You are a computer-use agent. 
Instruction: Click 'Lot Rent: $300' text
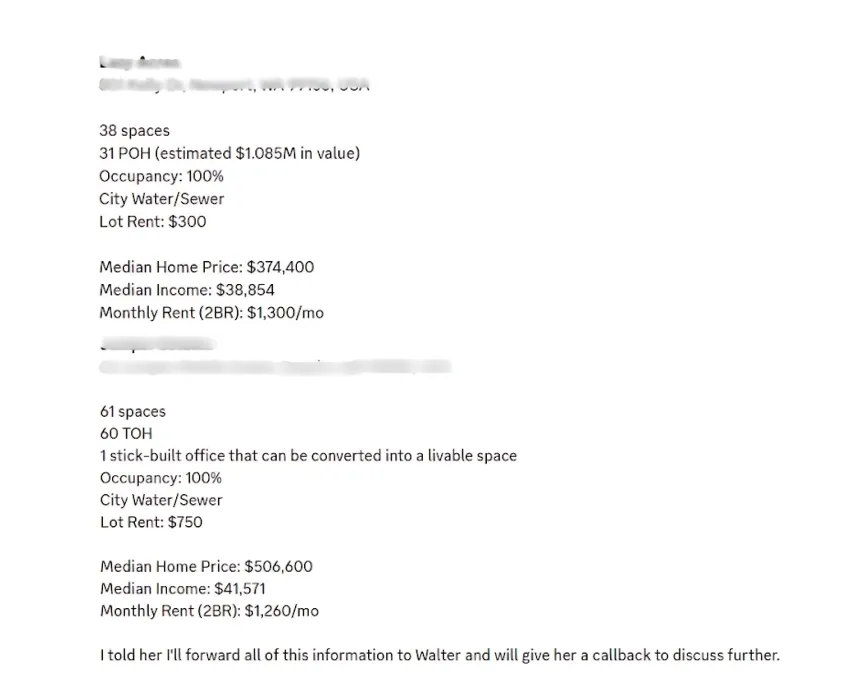point(152,221)
